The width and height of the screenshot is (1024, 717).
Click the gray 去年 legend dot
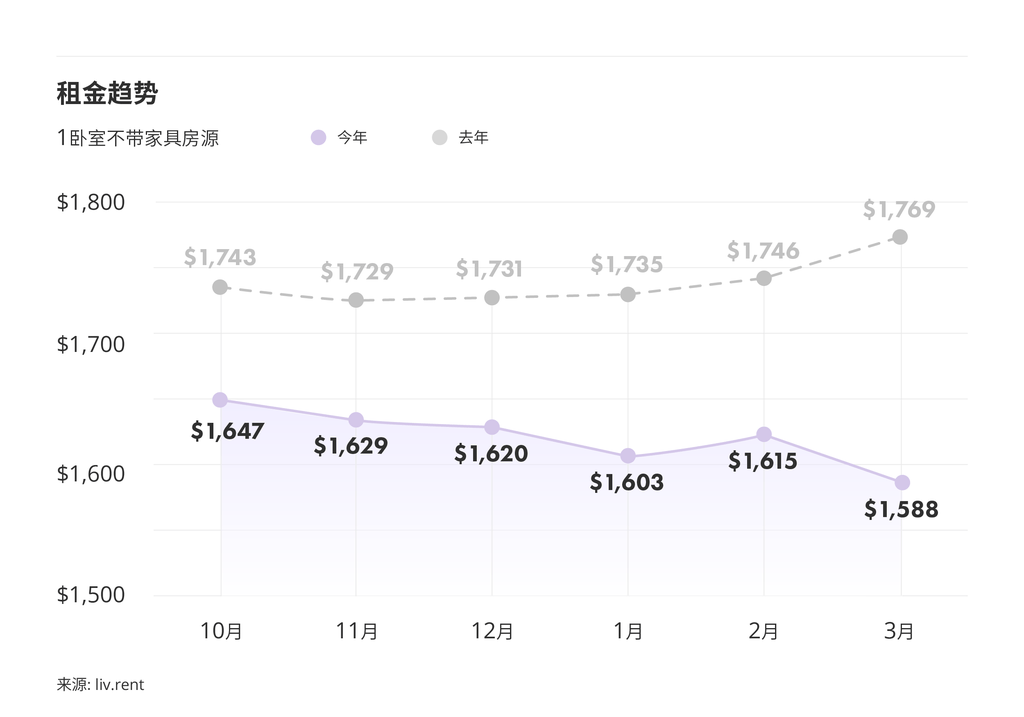[x=440, y=138]
